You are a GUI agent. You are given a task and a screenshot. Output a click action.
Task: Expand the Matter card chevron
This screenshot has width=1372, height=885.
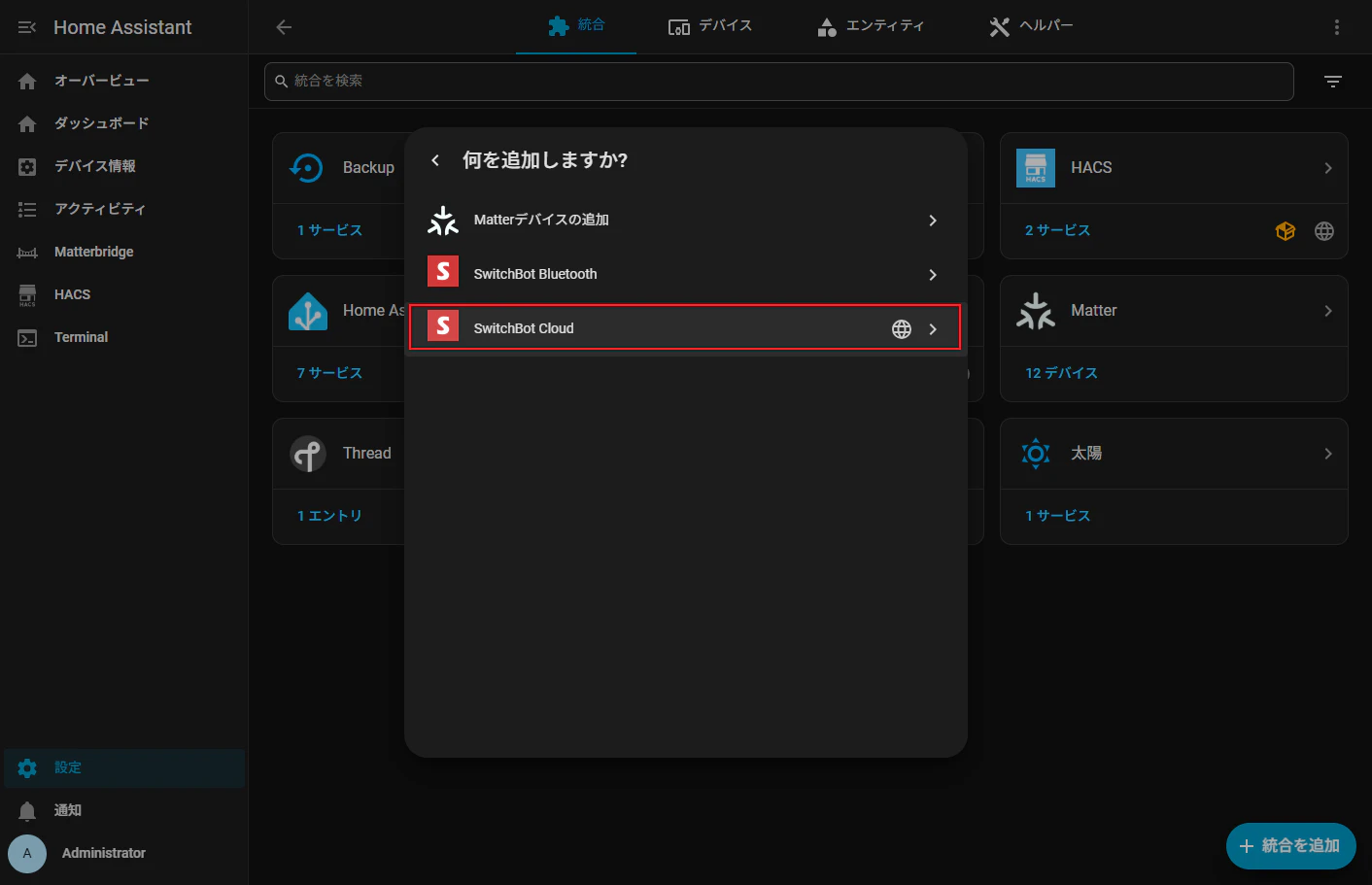(1328, 311)
